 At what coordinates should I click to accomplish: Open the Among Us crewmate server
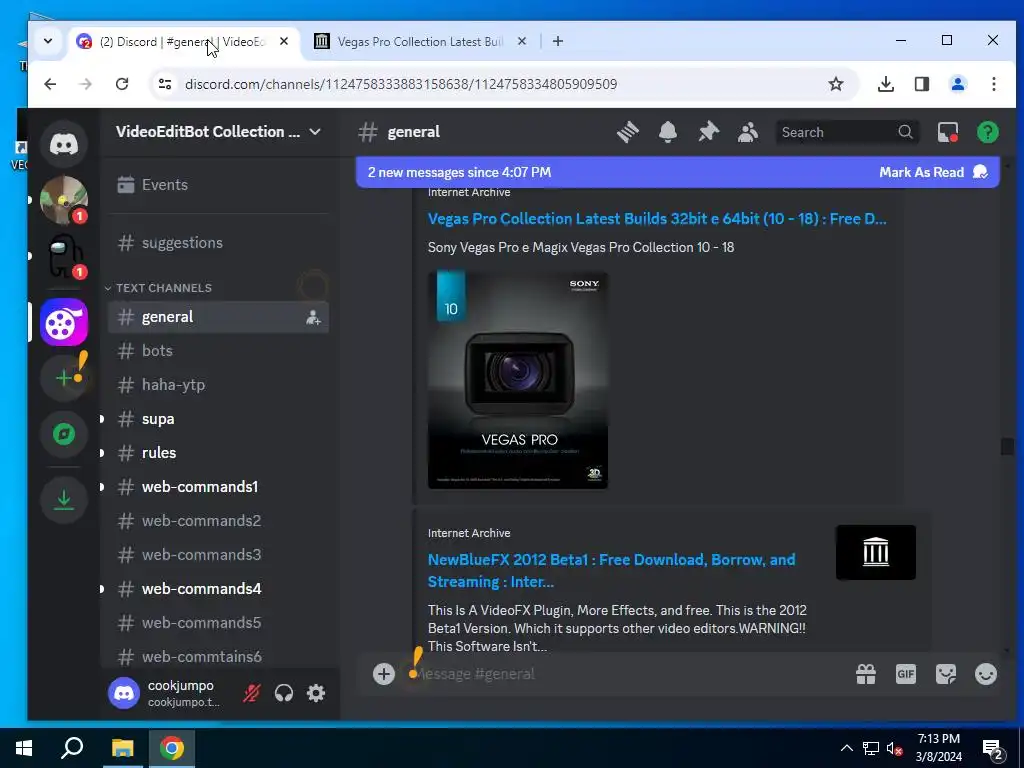[x=63, y=256]
